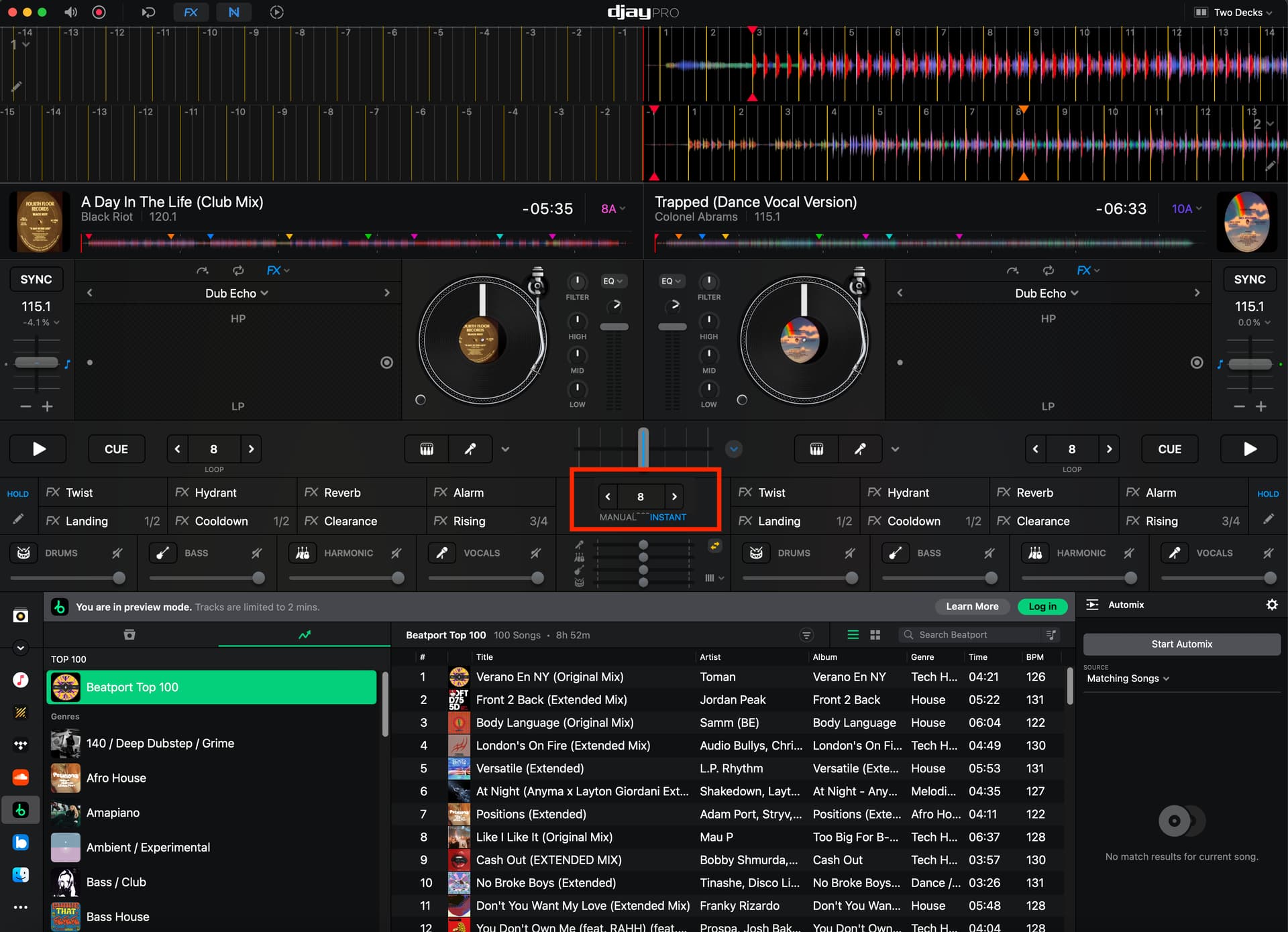The image size is (1288, 932).
Task: Click the three-dots more sources icon
Action: click(x=21, y=907)
